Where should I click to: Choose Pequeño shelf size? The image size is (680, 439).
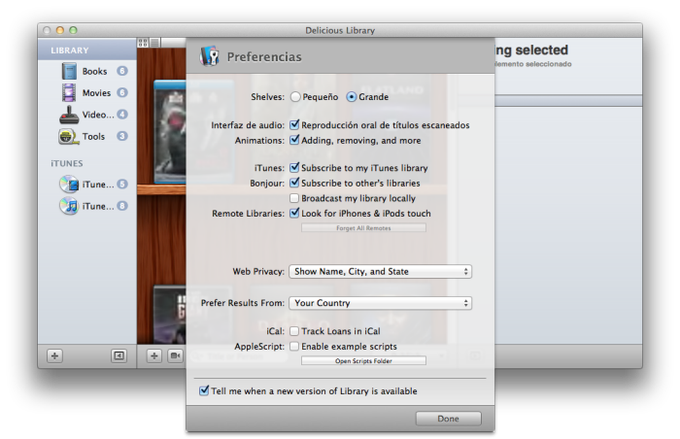pyautogui.click(x=295, y=97)
